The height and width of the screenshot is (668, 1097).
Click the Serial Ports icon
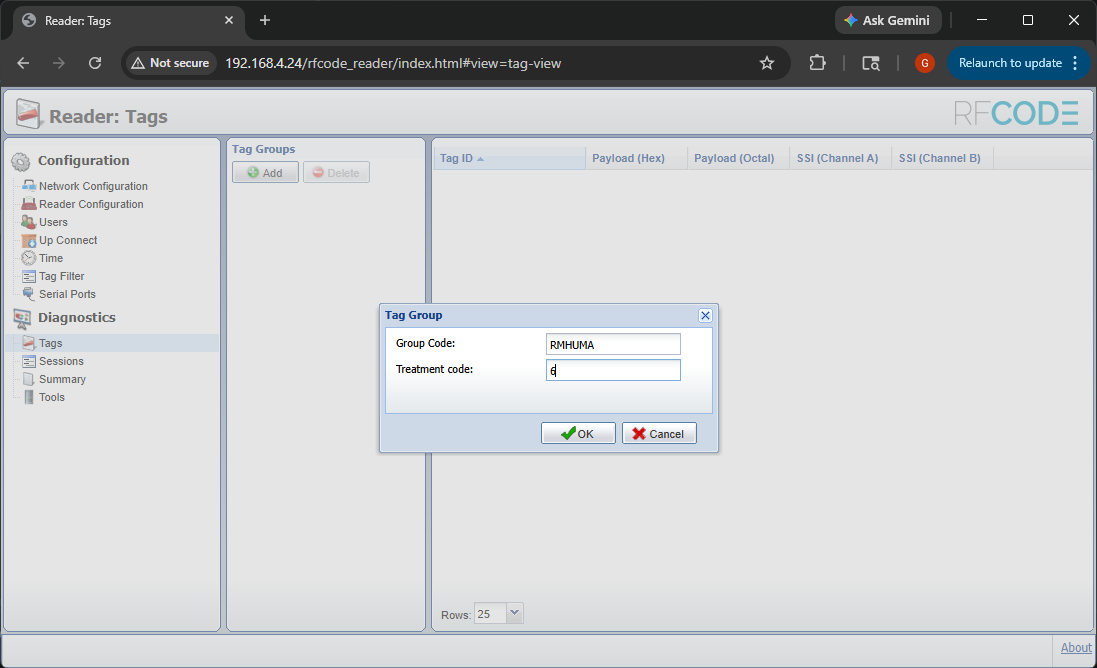(x=29, y=294)
